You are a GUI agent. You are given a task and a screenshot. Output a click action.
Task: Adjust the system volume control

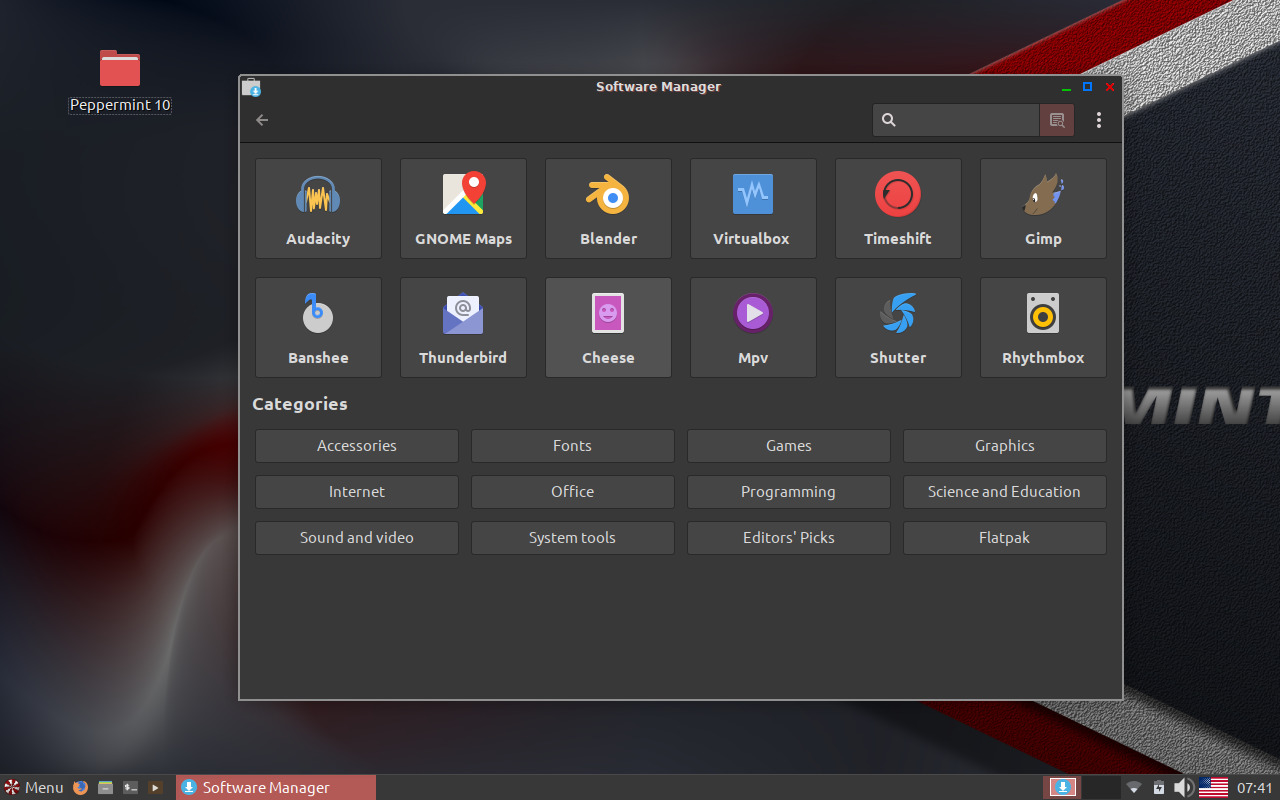pos(1184,787)
